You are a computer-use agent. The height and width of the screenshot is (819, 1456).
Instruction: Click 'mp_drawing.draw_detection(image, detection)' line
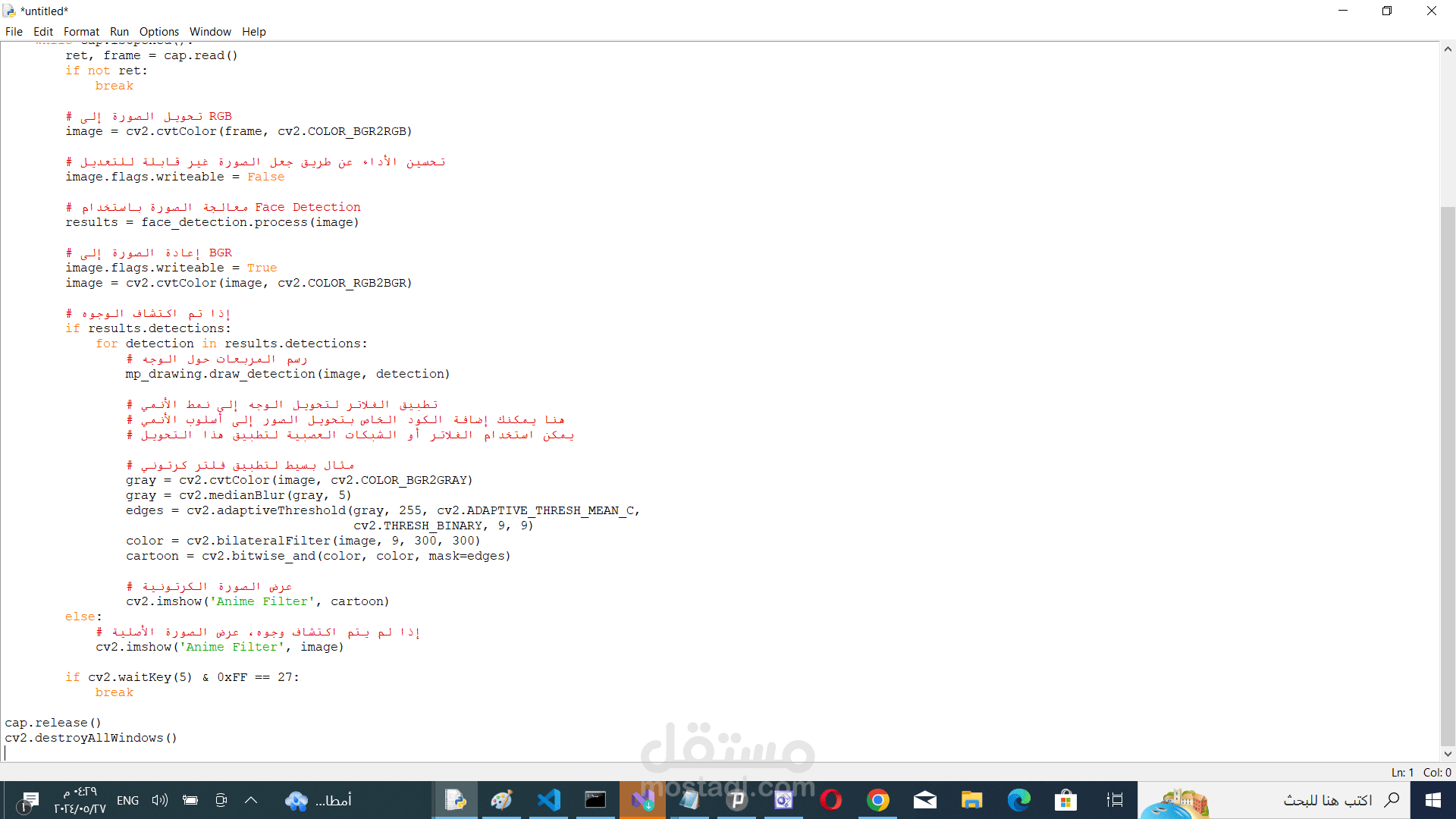pos(288,374)
